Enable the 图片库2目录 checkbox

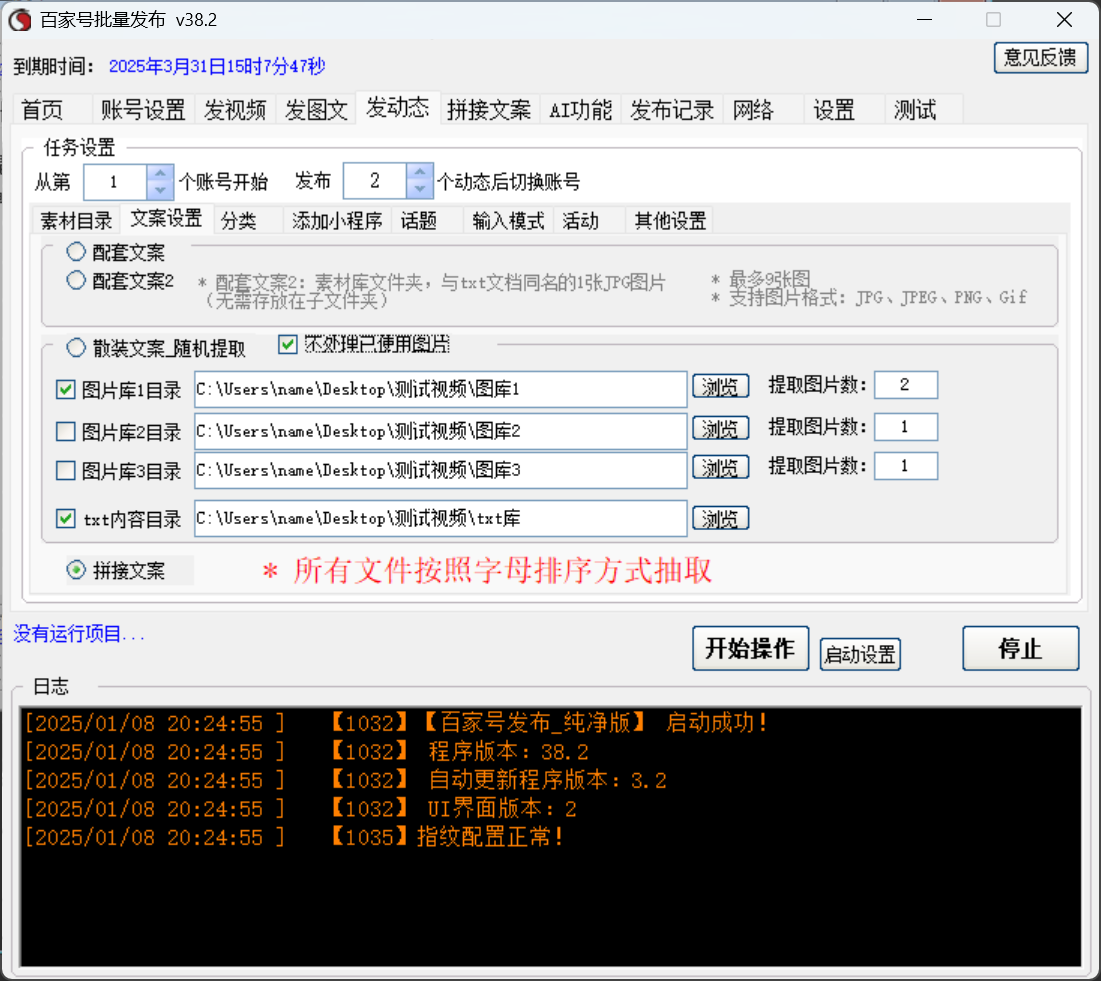pos(66,431)
